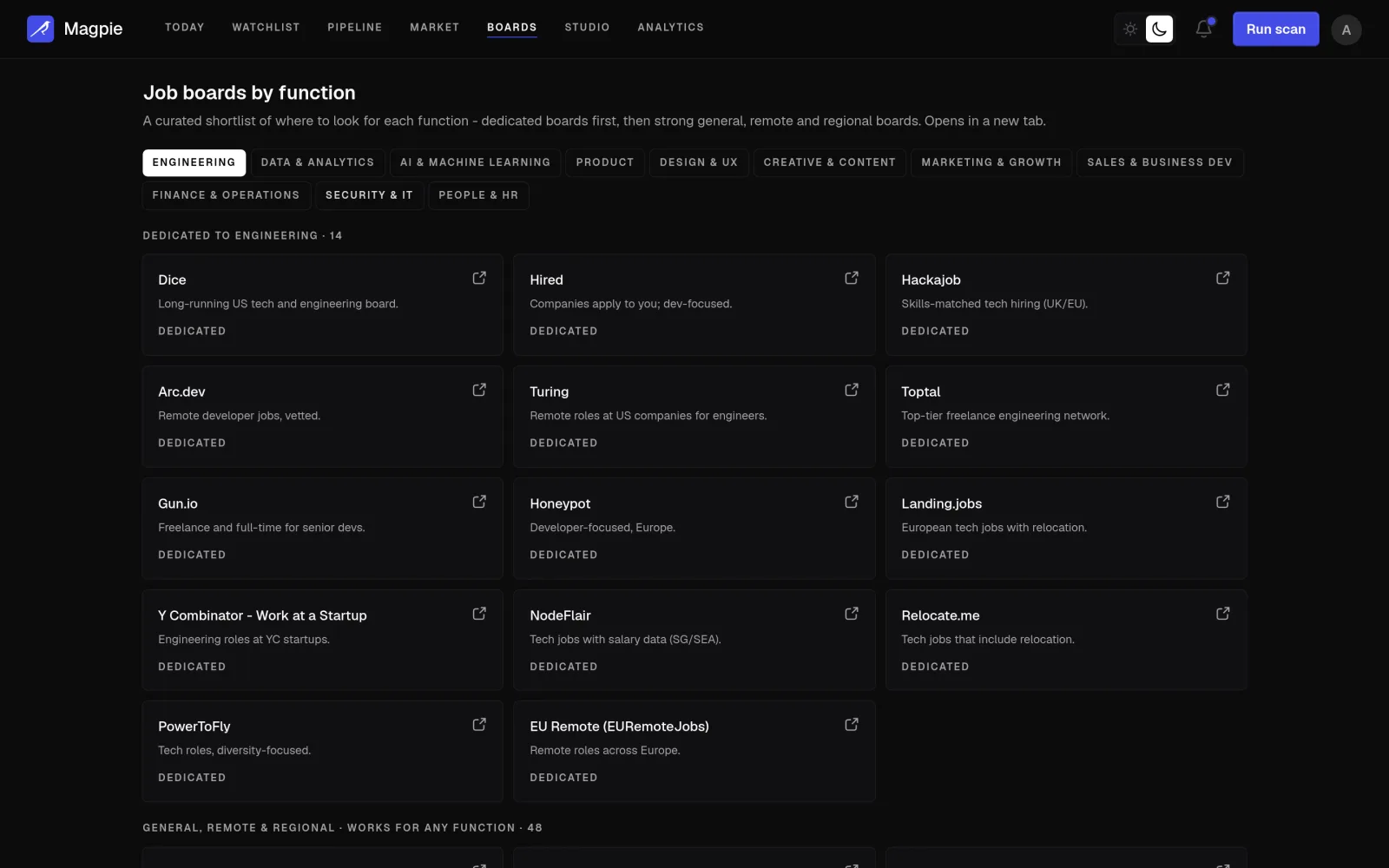Open the Analytics nav tab
The height and width of the screenshot is (868, 1389).
pos(671,28)
